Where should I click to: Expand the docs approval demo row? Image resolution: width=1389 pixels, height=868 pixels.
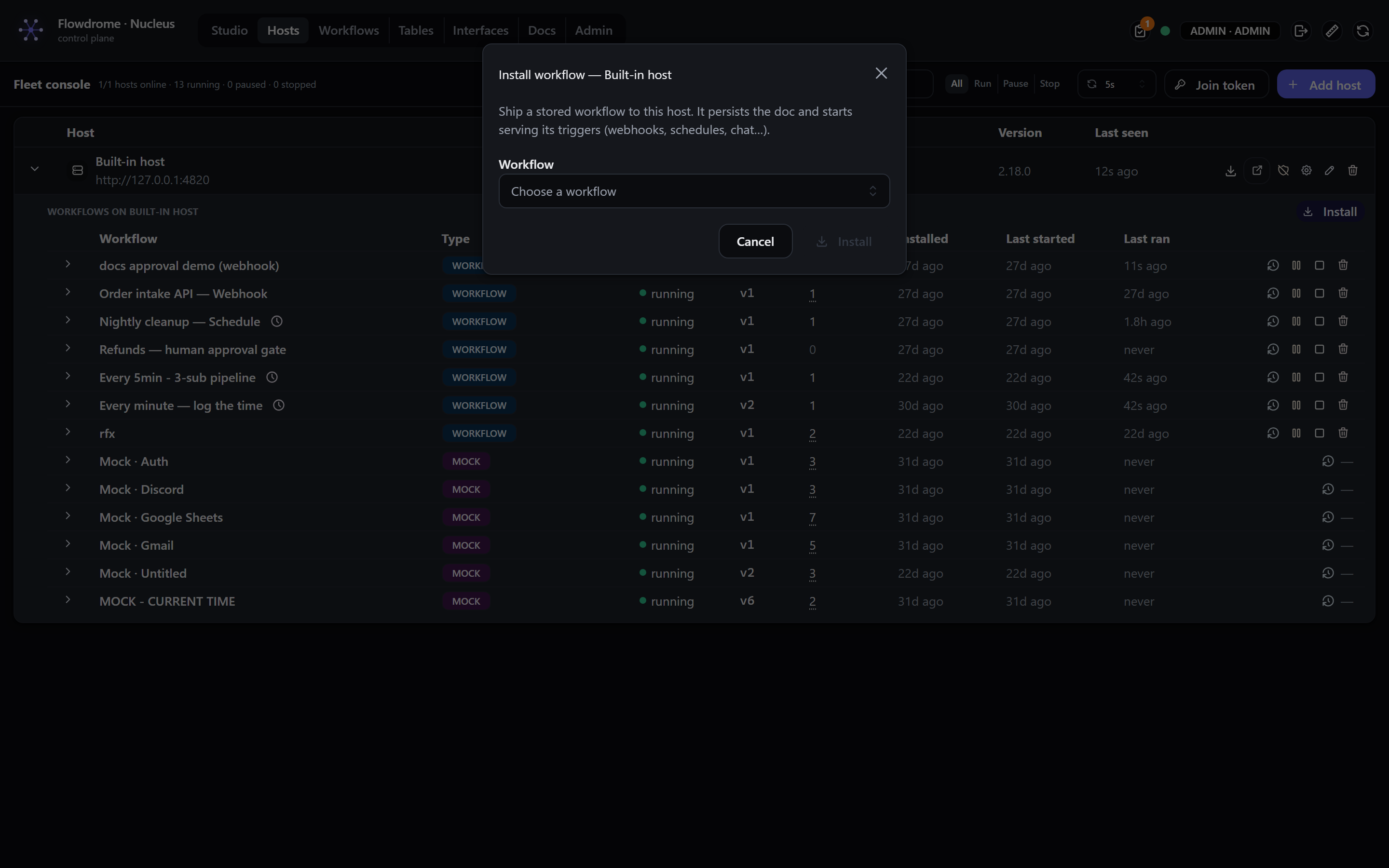pyautogui.click(x=68, y=264)
